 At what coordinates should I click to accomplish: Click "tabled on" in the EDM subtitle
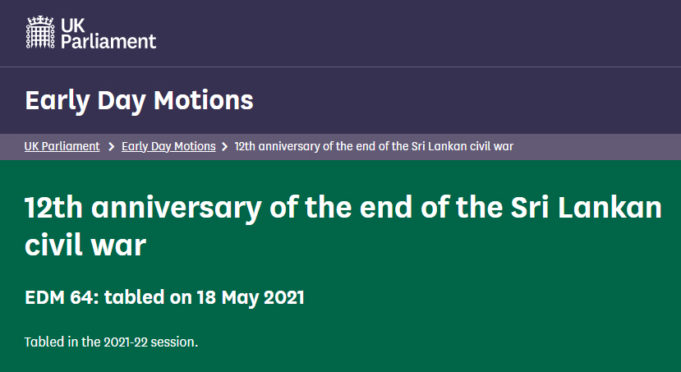147,298
